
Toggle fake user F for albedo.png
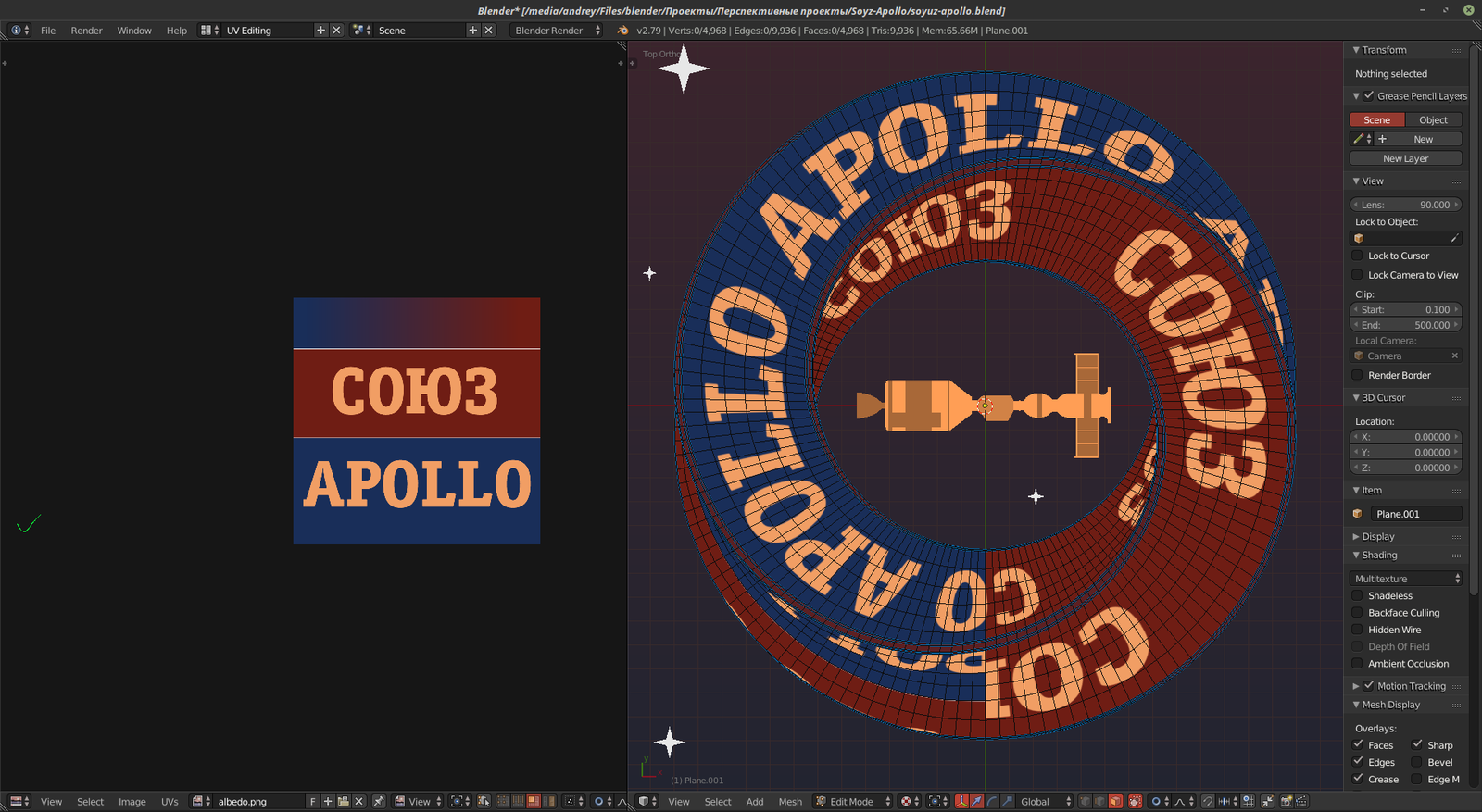312,802
